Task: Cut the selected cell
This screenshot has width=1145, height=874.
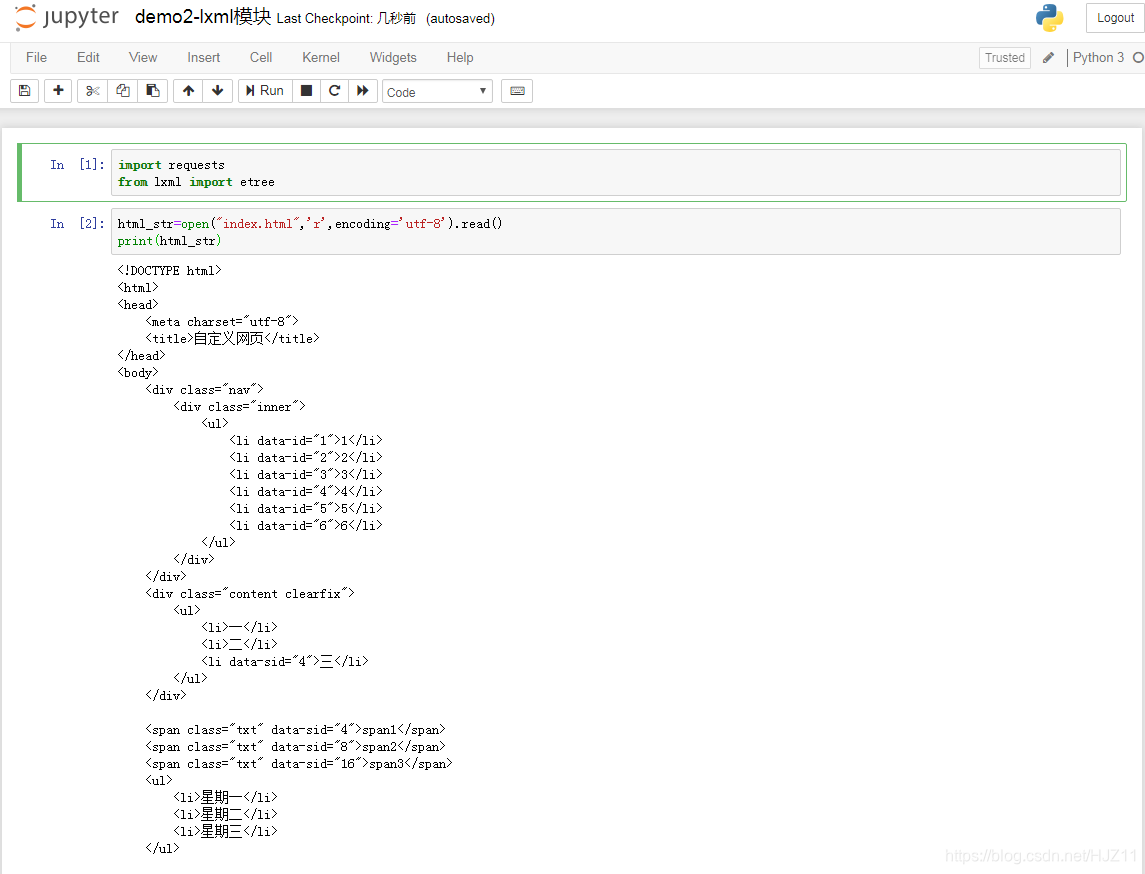Action: point(92,91)
